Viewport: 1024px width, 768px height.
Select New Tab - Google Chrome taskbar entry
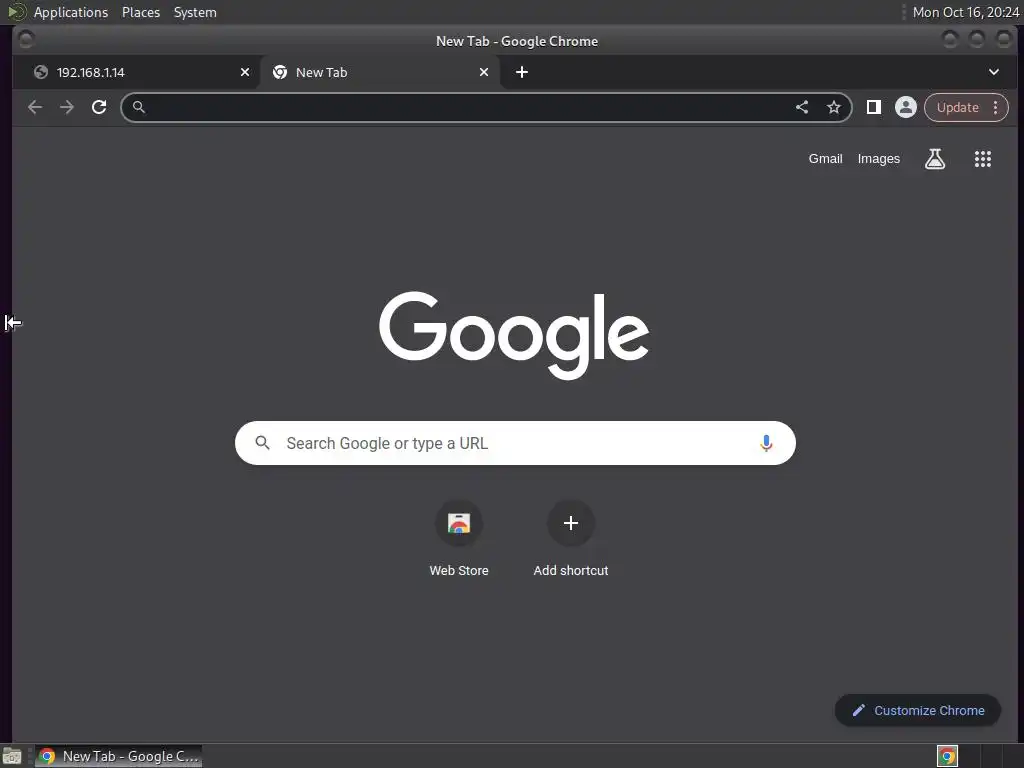118,756
